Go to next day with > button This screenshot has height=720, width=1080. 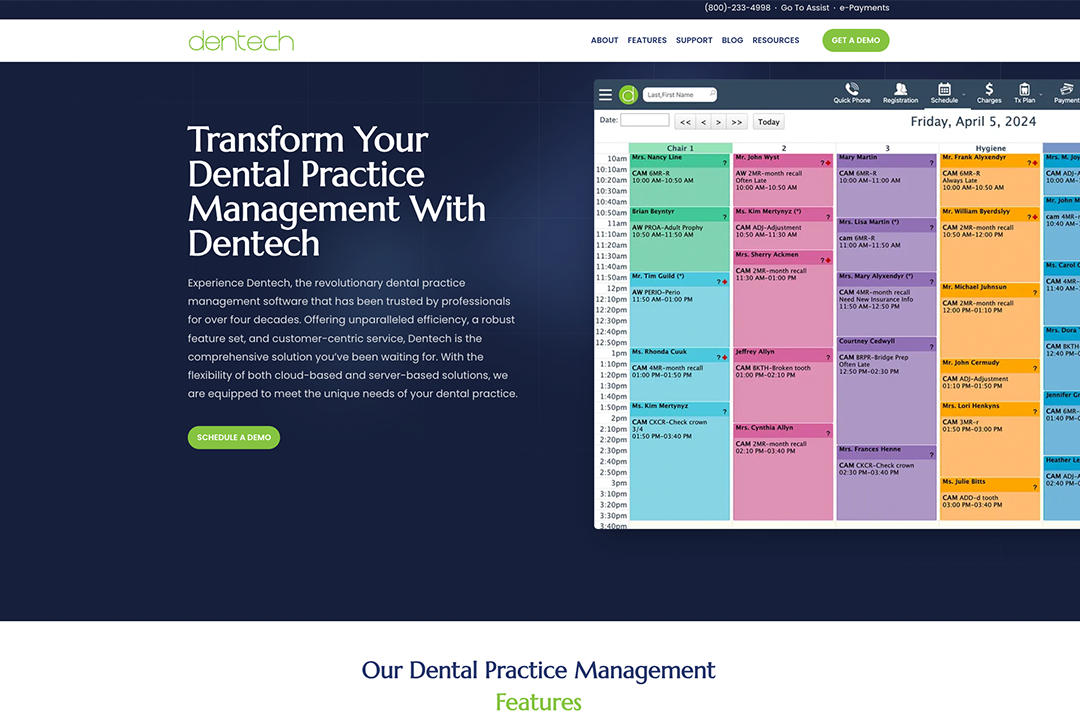718,122
